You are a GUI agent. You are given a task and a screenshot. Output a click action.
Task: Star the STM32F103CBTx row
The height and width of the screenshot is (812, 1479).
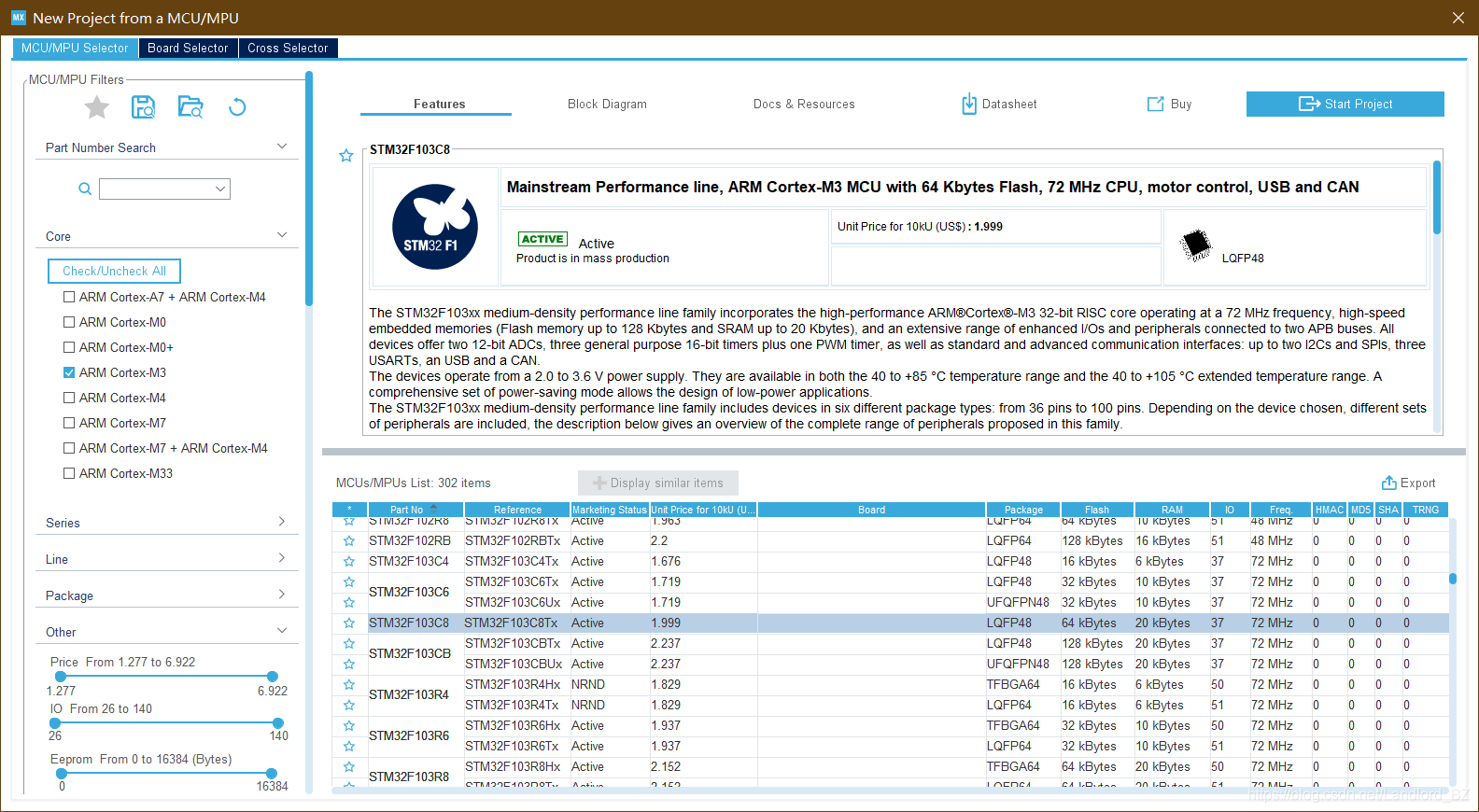(349, 644)
